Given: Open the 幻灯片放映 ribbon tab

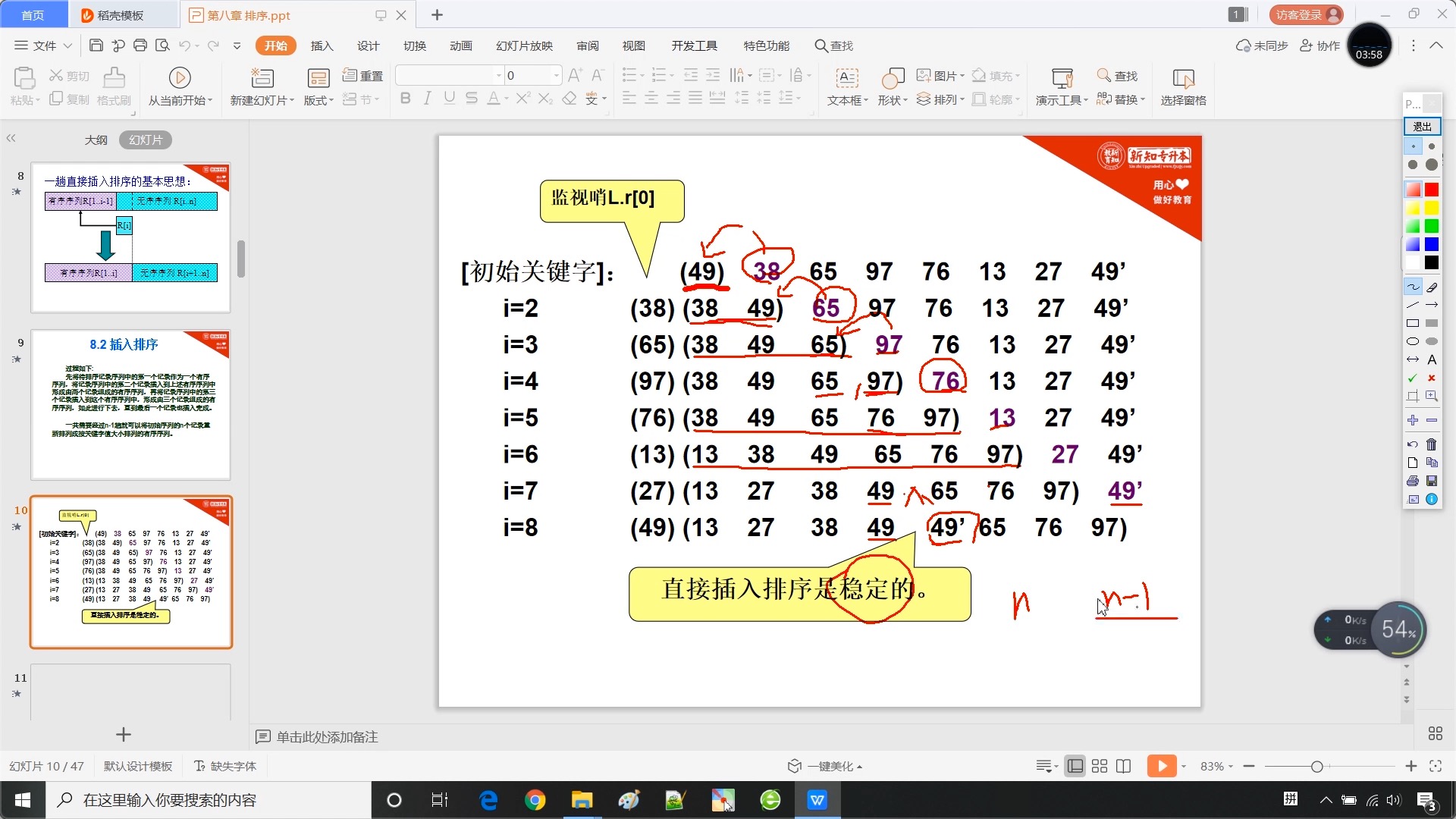Looking at the screenshot, I should (525, 45).
